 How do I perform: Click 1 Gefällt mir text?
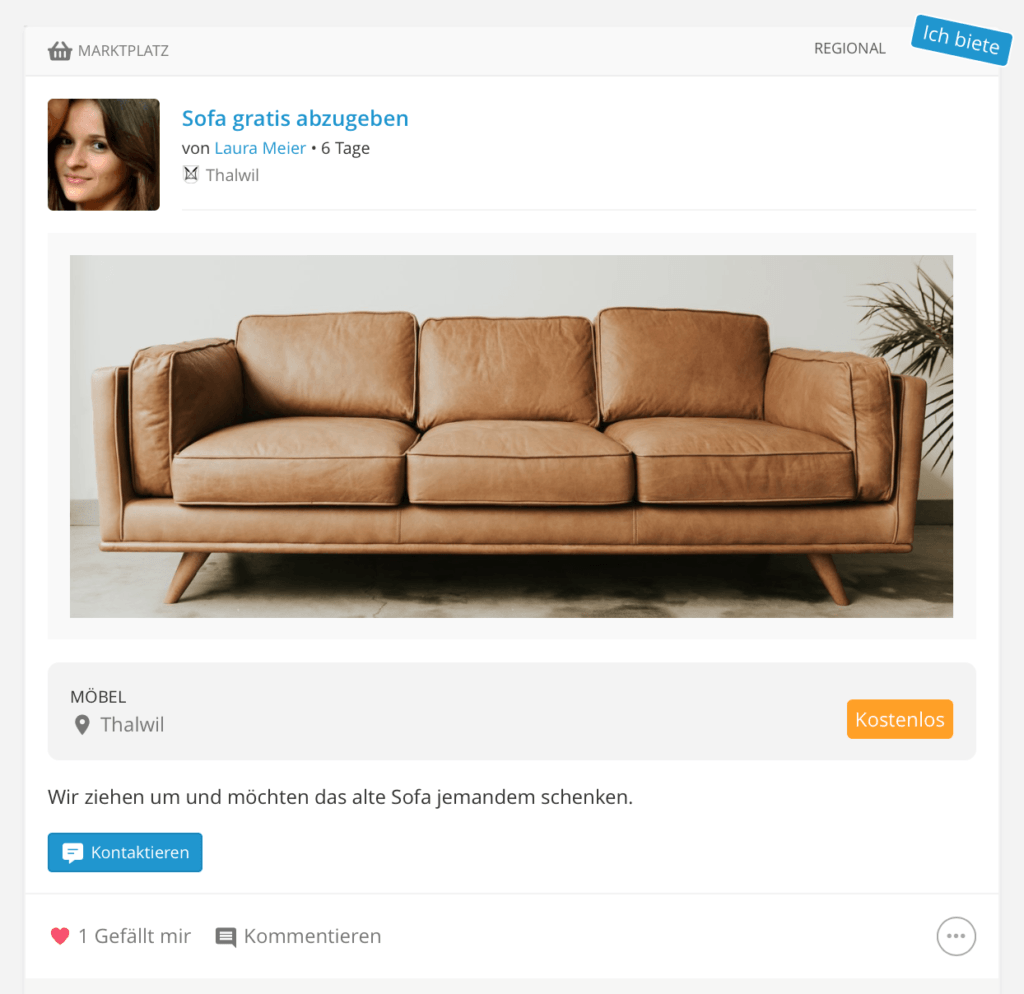[135, 936]
